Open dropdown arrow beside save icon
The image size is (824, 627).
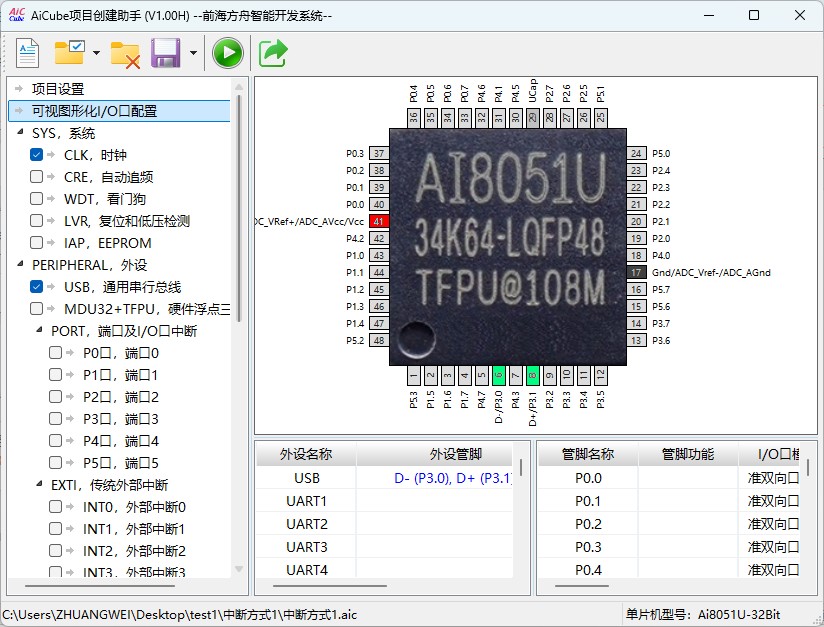(x=193, y=53)
